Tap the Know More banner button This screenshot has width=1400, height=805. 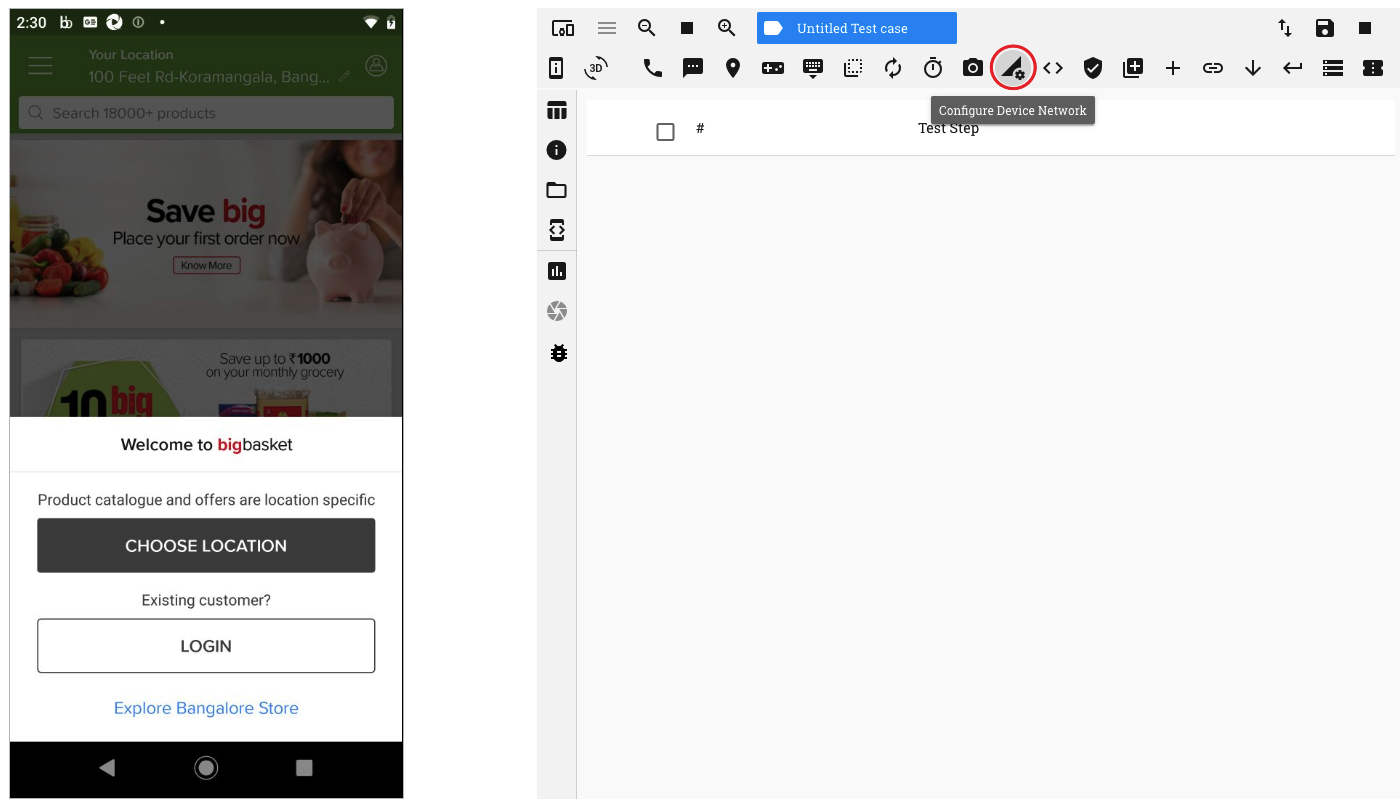[x=206, y=266]
